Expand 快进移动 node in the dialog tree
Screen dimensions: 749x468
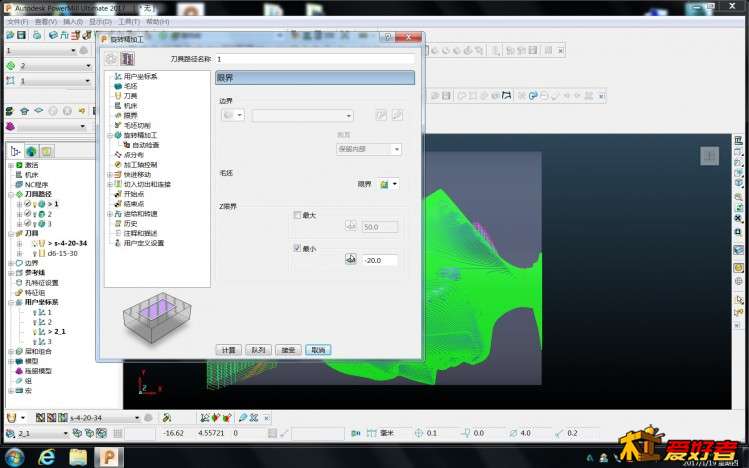pyautogui.click(x=110, y=174)
